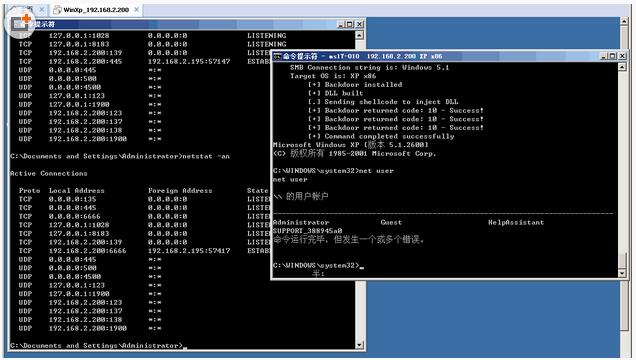Click 'Sending shellcode to inject DLL' line

point(383,102)
